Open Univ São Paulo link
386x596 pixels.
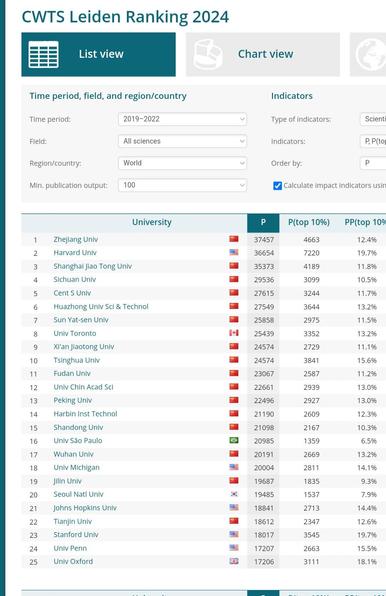coord(78,441)
